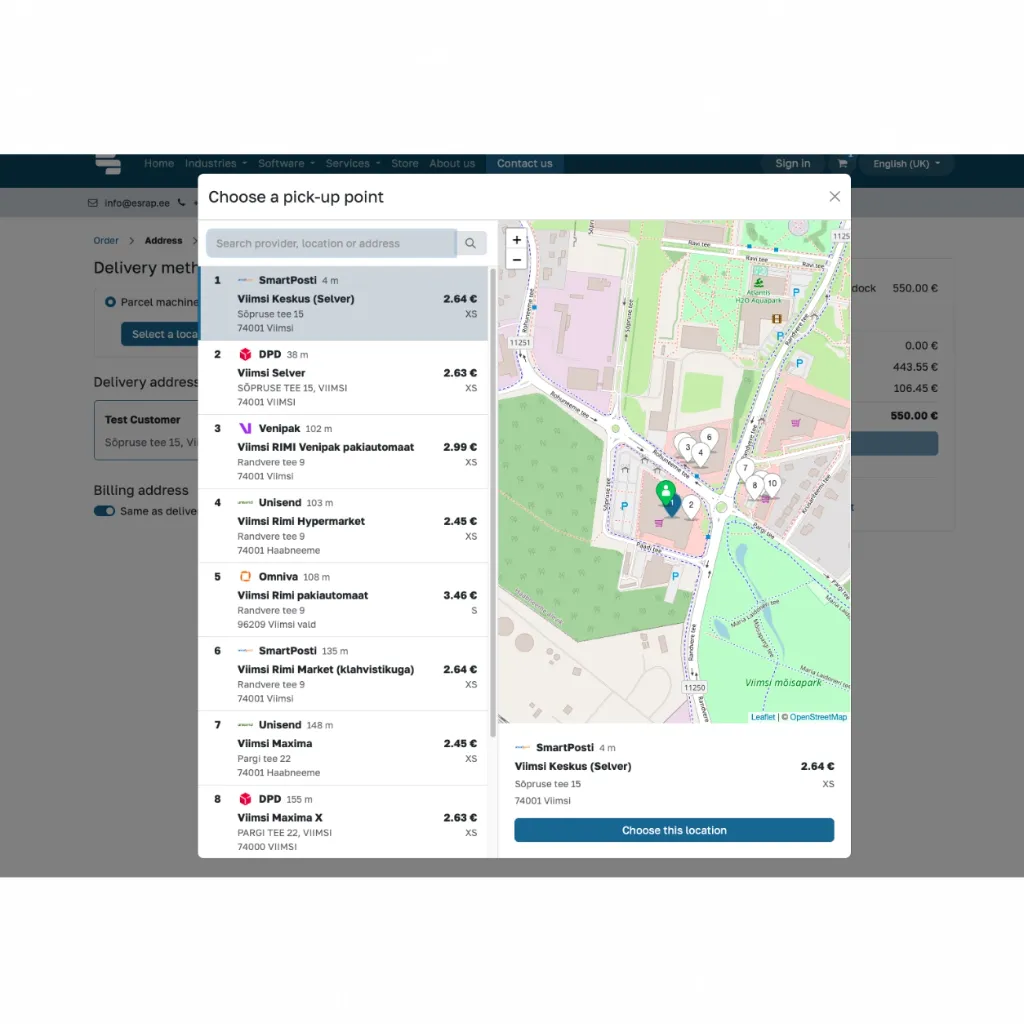Click map marker number 8
The width and height of the screenshot is (1024, 1024).
pyautogui.click(x=755, y=487)
